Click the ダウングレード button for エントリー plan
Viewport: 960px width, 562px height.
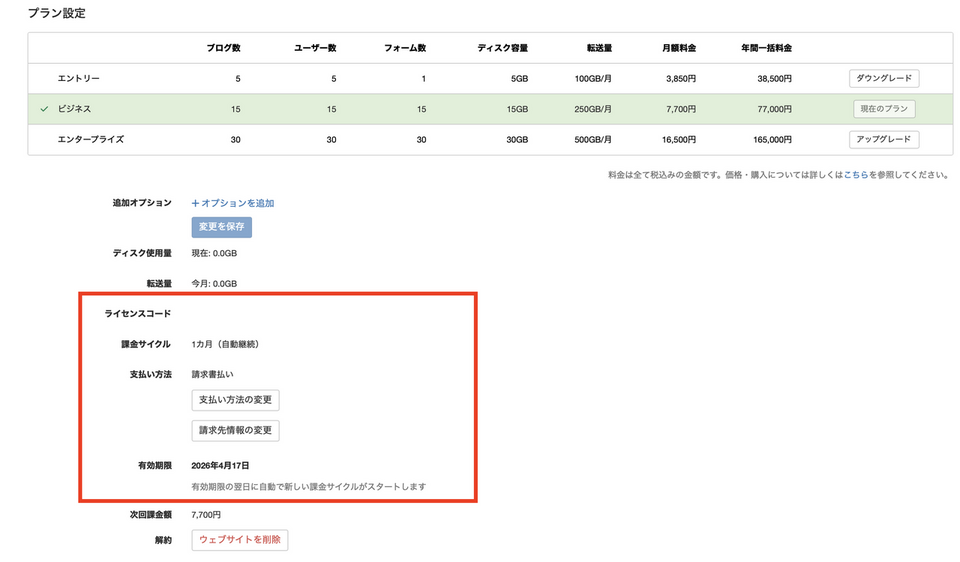click(884, 78)
